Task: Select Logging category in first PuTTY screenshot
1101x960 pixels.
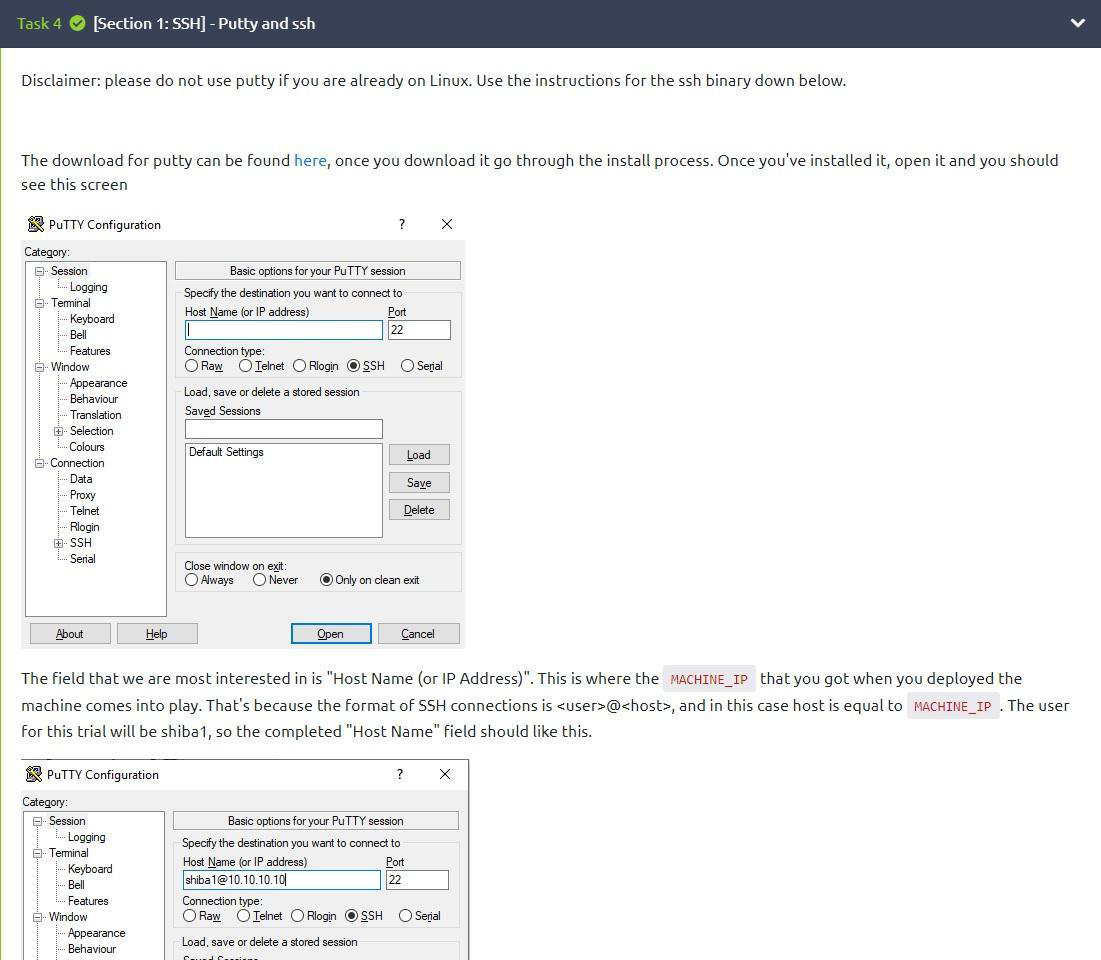Action: coord(88,287)
